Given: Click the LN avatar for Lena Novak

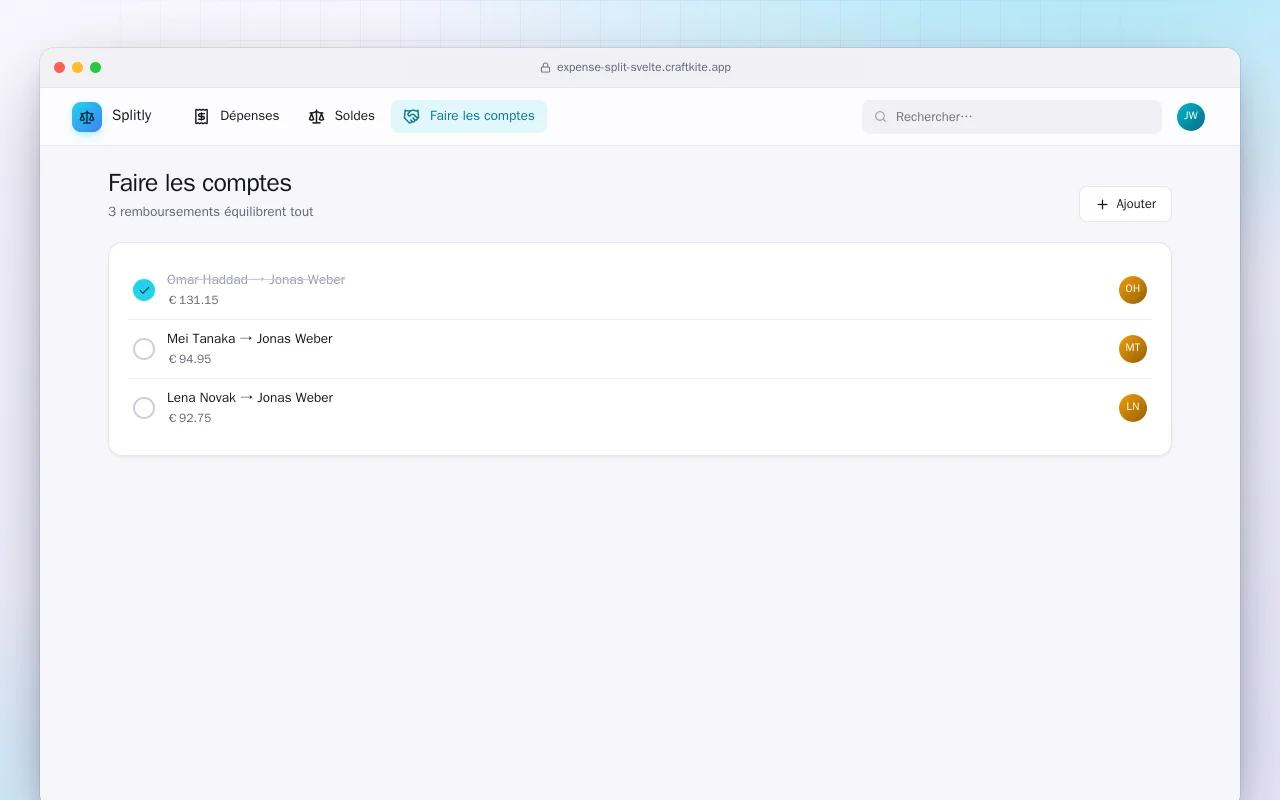Looking at the screenshot, I should click(1133, 408).
